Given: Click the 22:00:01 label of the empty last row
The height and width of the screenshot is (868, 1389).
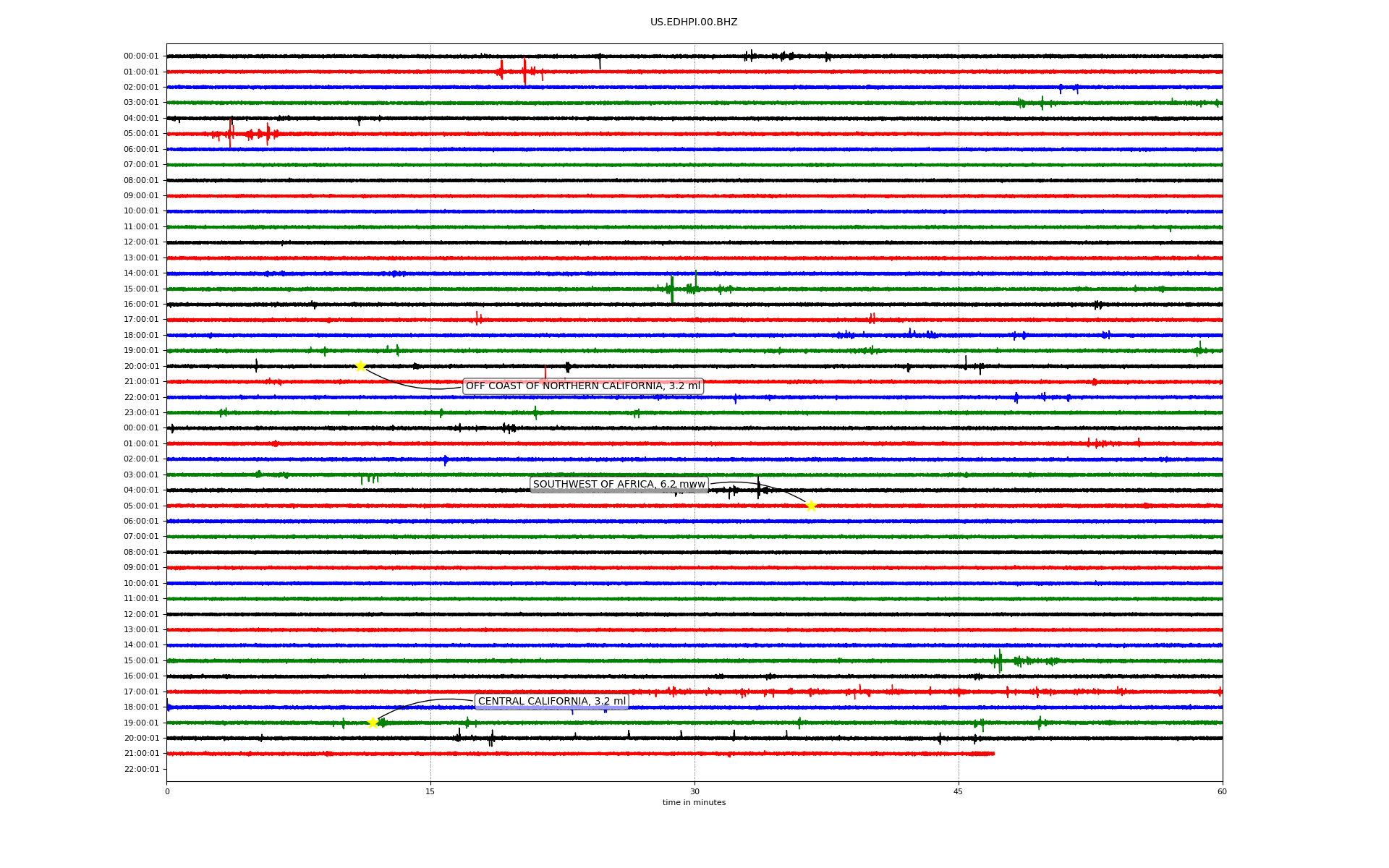Looking at the screenshot, I should click(141, 770).
